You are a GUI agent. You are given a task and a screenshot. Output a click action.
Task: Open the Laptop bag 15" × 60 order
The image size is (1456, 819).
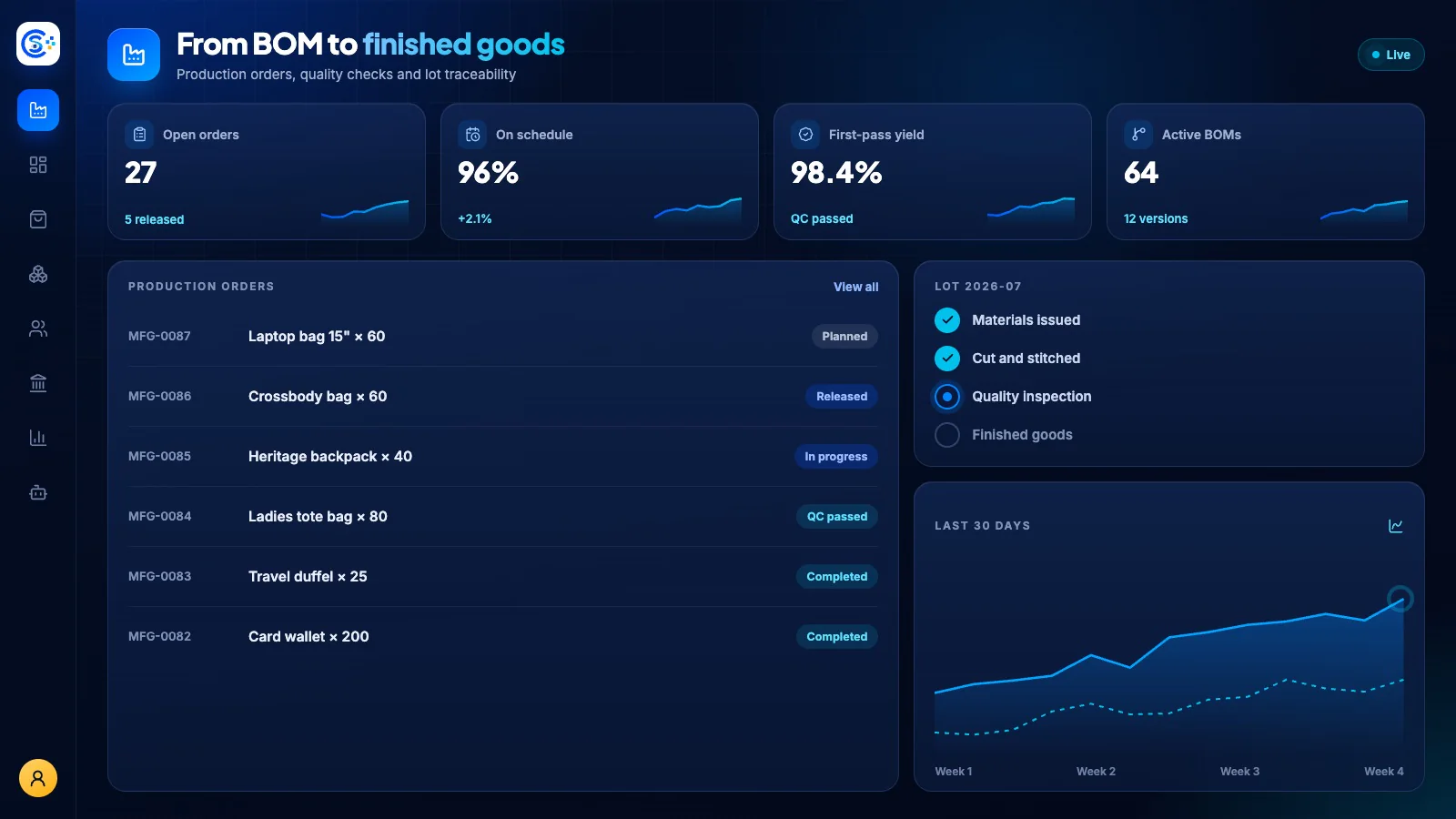[x=317, y=336]
